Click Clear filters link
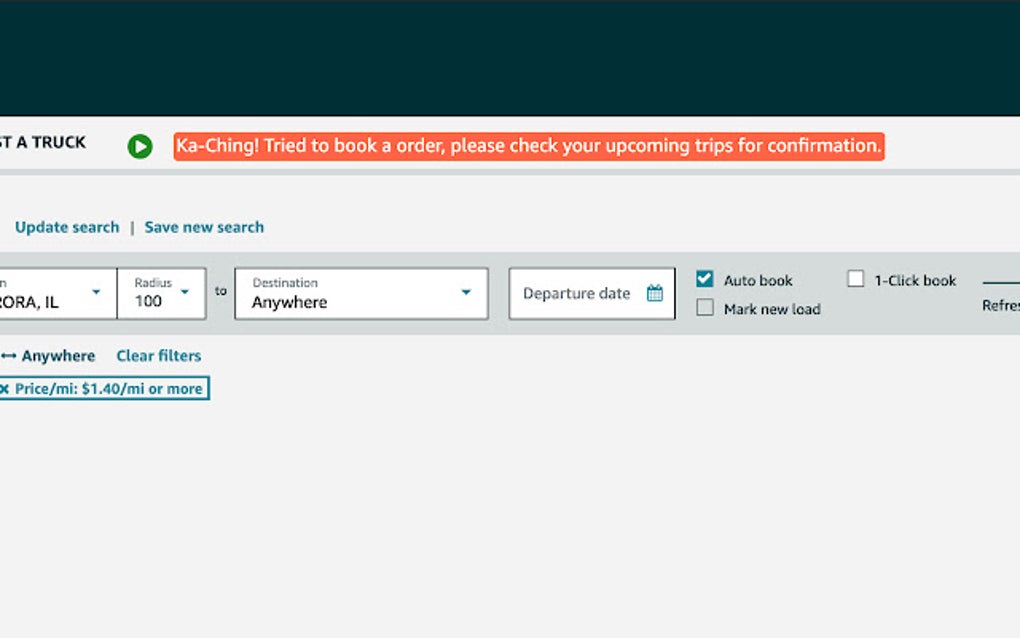The image size is (1020, 638). (159, 356)
